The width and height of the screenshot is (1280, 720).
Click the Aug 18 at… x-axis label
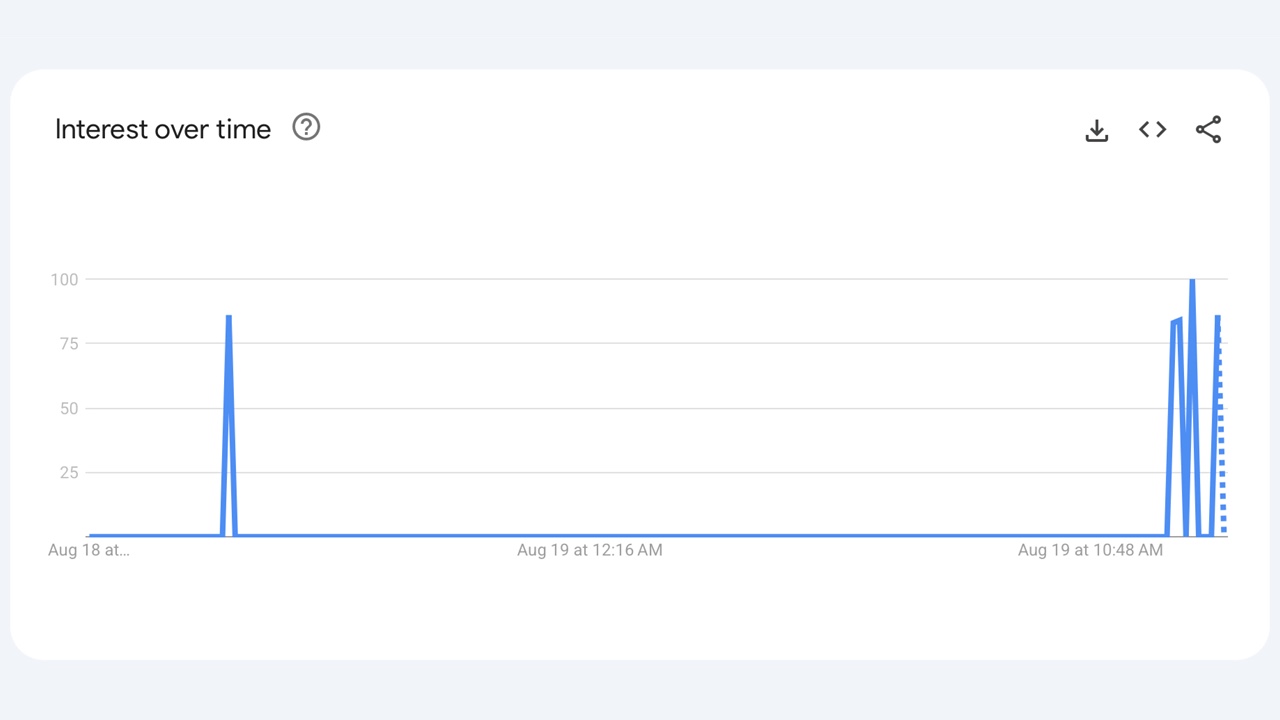coord(89,550)
